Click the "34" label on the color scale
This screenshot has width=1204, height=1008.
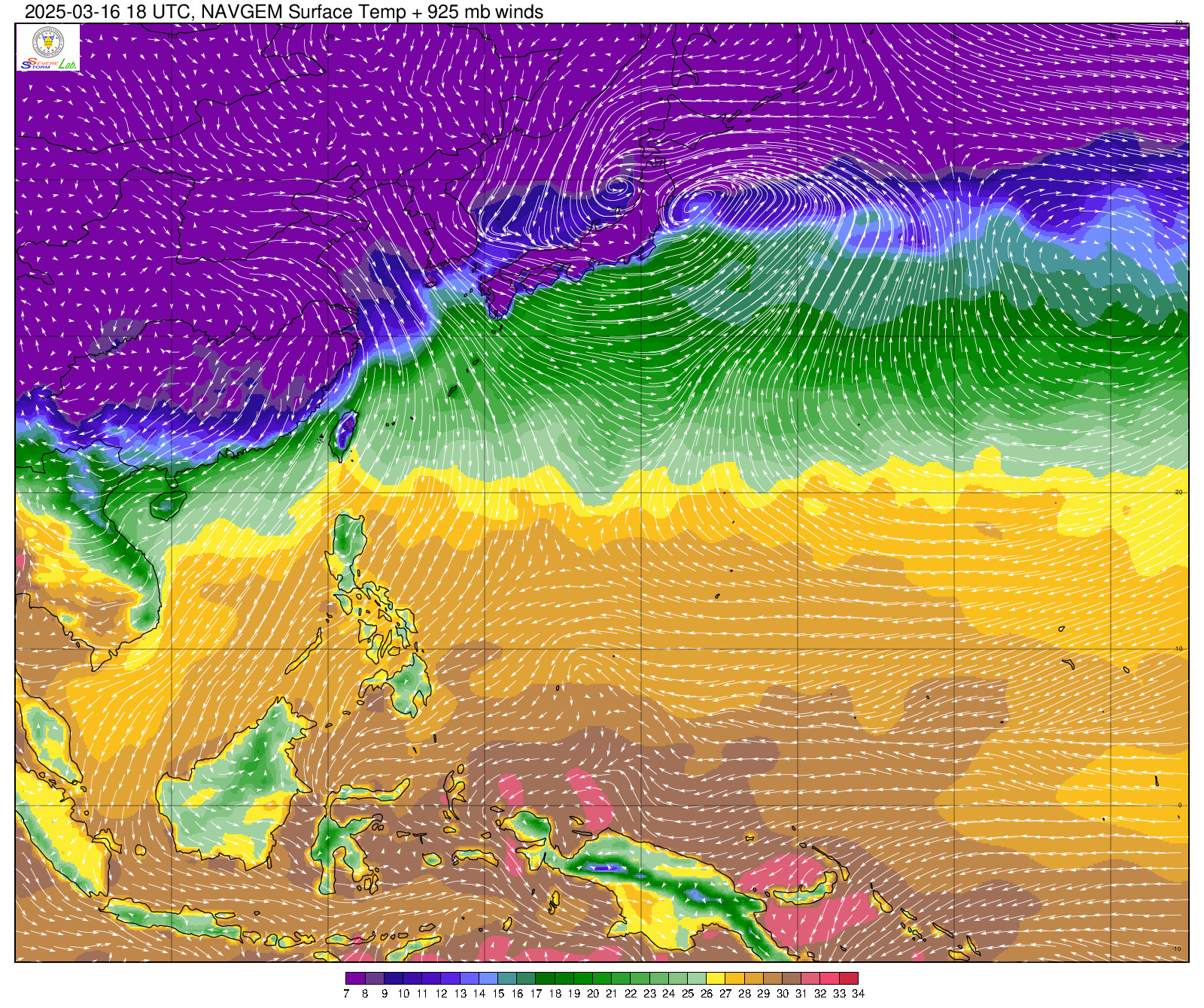(858, 994)
